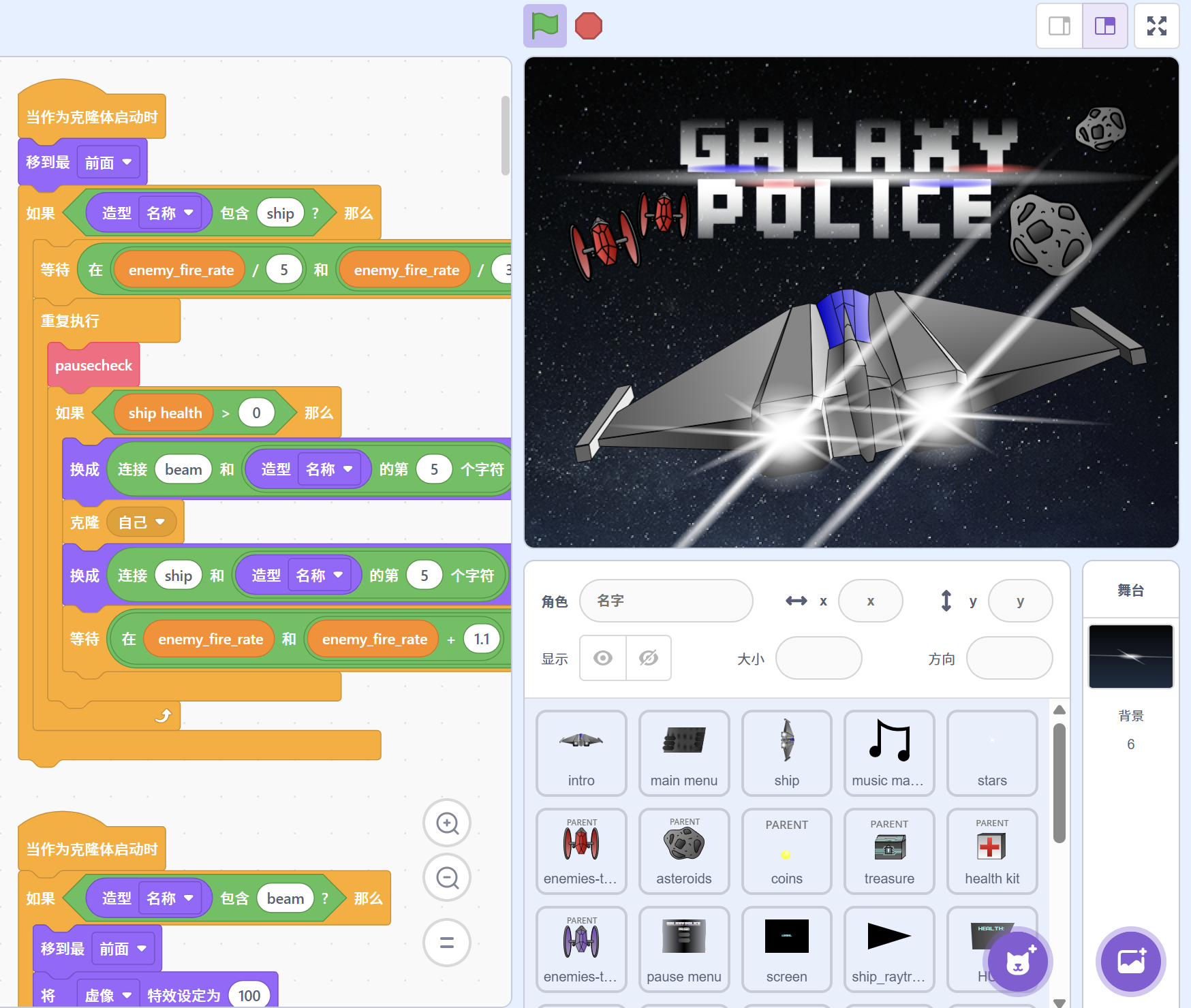Select the pause menu sprite
Screen dimensions: 1191x1008
click(x=684, y=949)
